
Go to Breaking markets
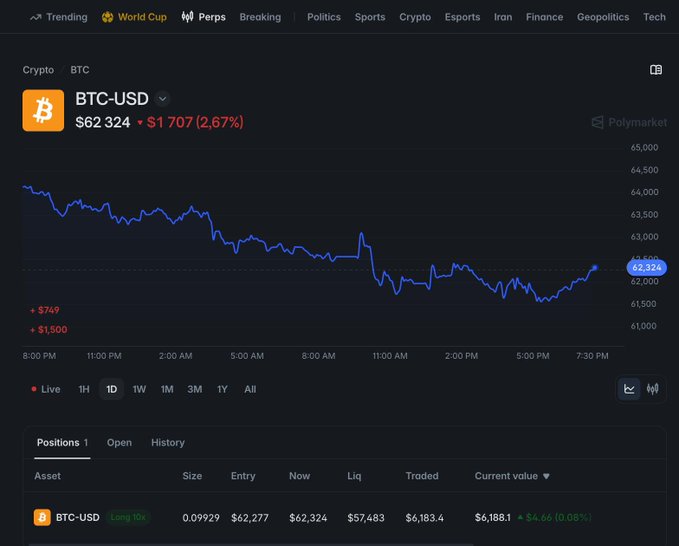tap(260, 17)
